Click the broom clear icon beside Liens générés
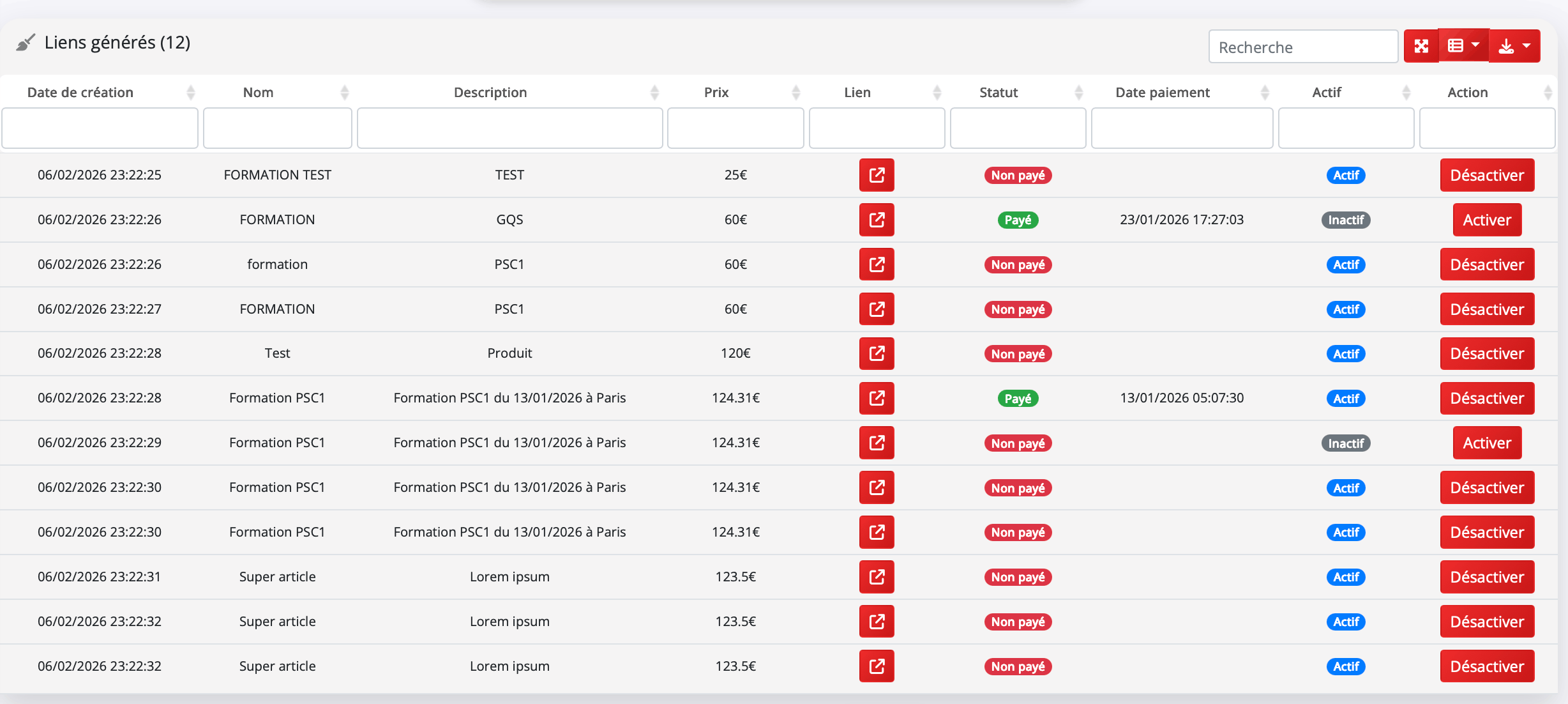This screenshot has height=704, width=1568. (25, 43)
